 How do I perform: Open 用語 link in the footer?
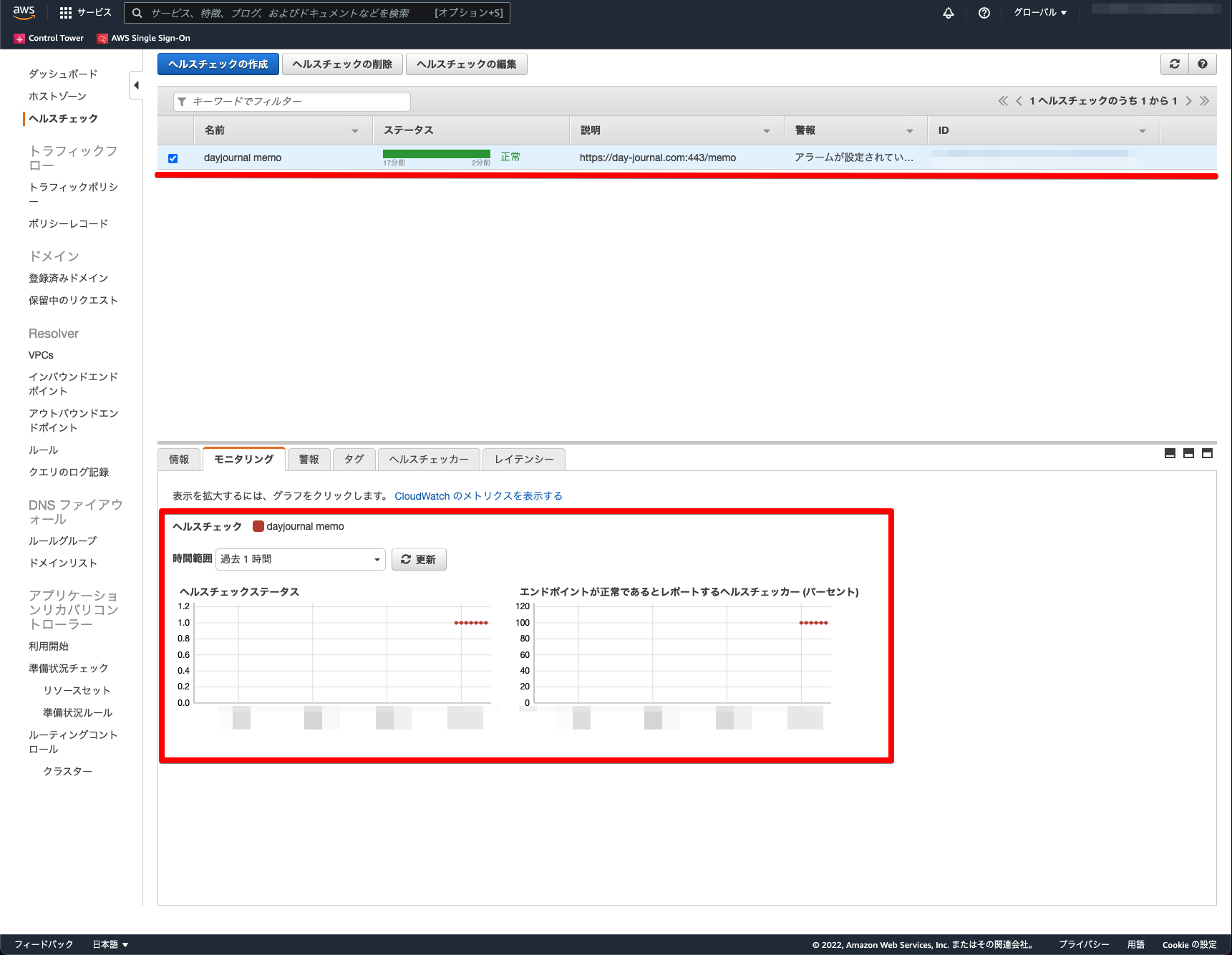(1136, 944)
